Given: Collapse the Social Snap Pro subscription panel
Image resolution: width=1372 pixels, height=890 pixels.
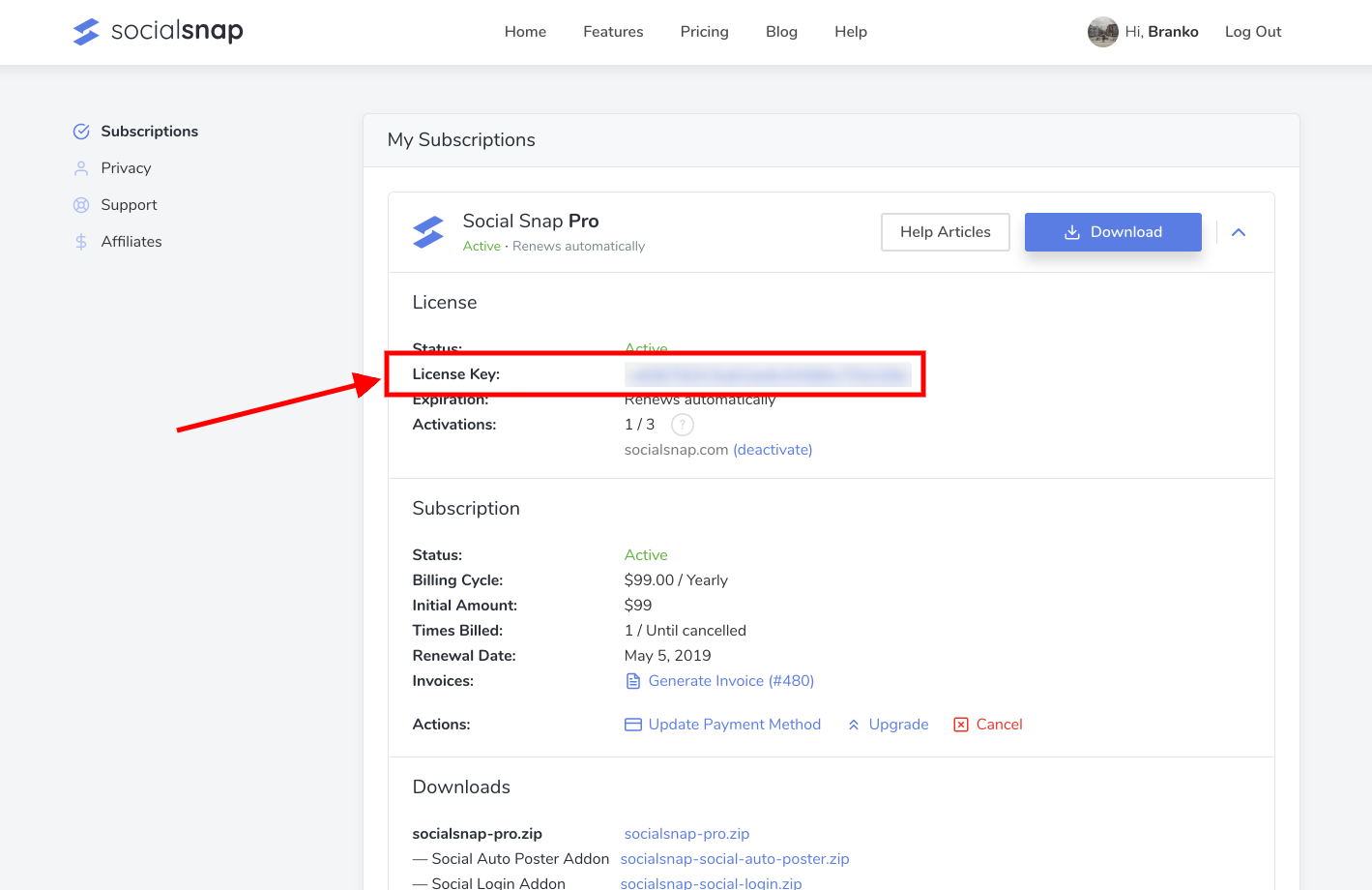Looking at the screenshot, I should (x=1238, y=232).
